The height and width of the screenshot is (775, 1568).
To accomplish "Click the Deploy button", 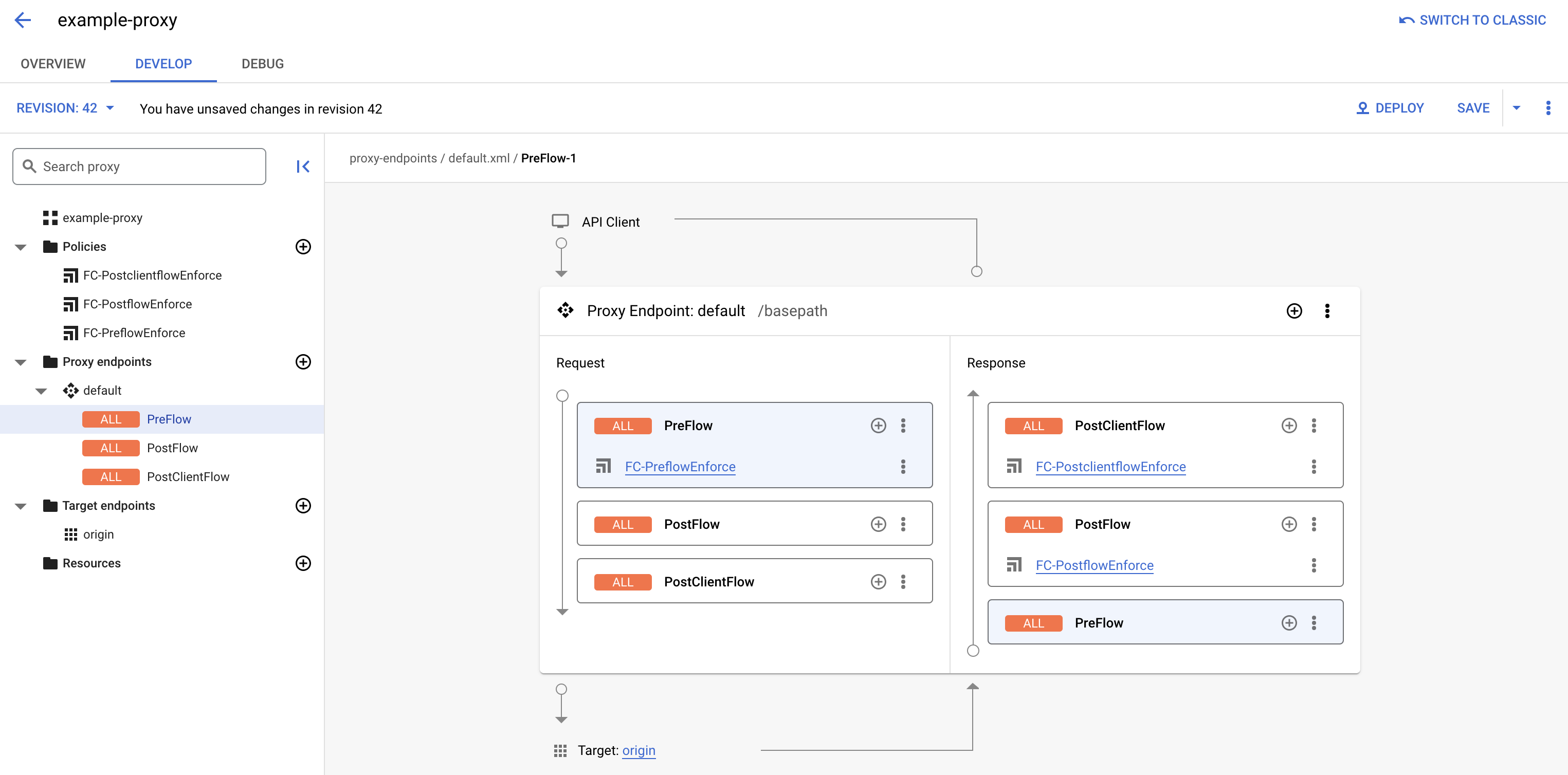I will [1390, 108].
